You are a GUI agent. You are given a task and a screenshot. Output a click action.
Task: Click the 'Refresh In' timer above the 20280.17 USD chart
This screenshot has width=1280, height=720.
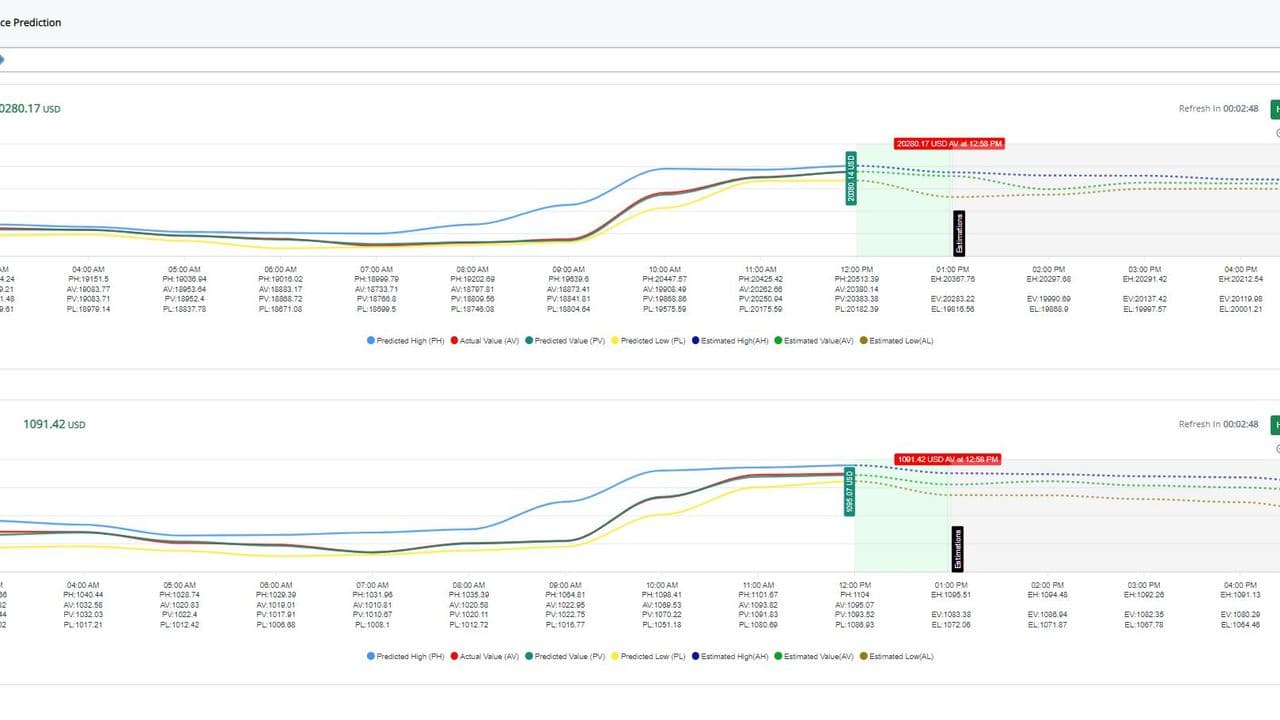pyautogui.click(x=1218, y=108)
